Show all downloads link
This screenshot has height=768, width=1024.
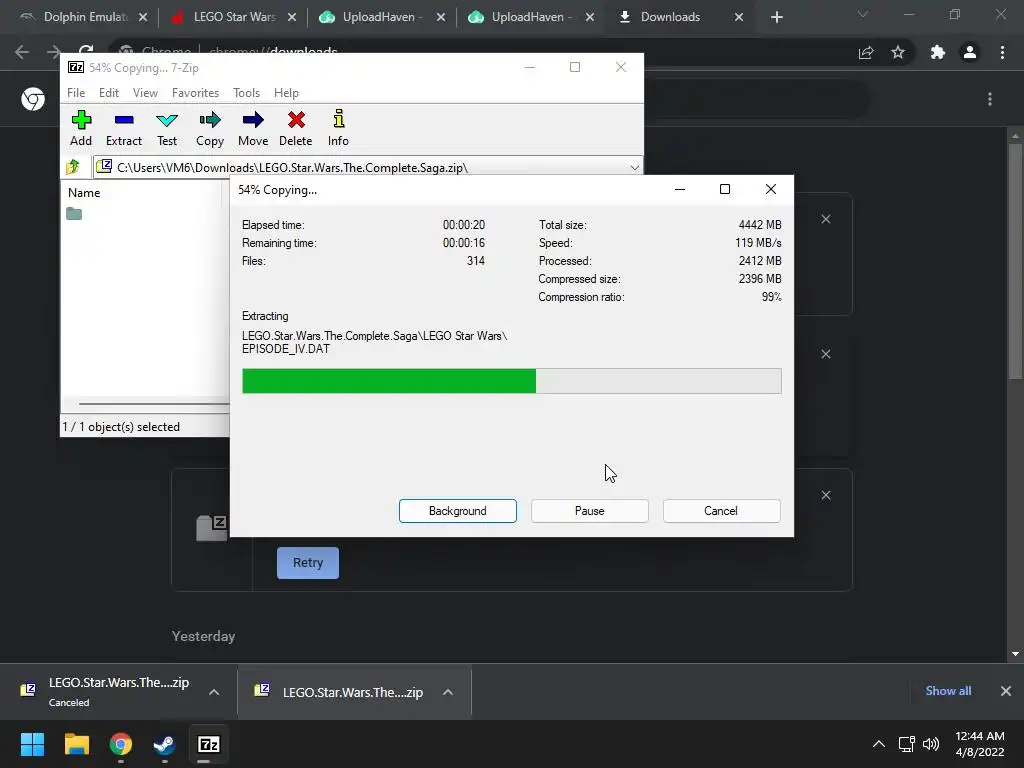(x=948, y=691)
